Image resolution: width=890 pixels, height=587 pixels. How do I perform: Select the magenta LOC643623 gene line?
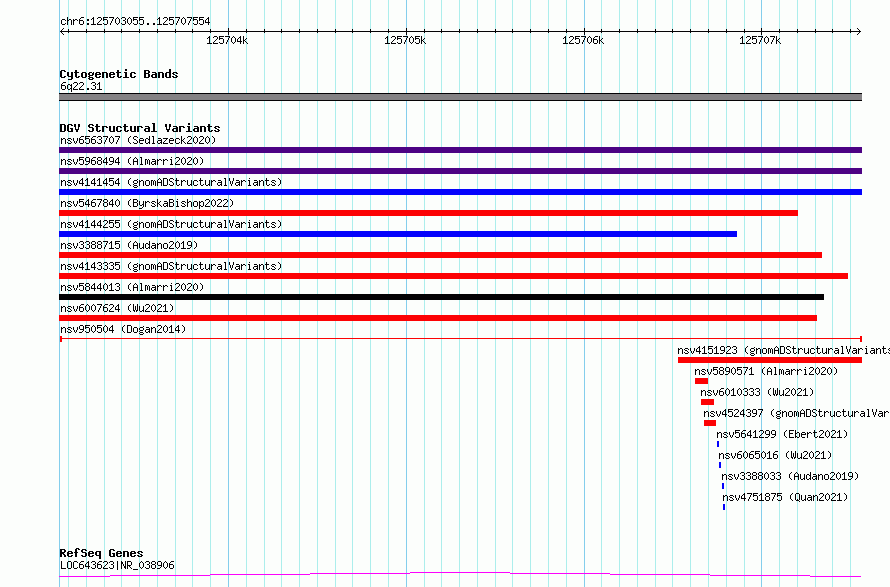coord(460,575)
